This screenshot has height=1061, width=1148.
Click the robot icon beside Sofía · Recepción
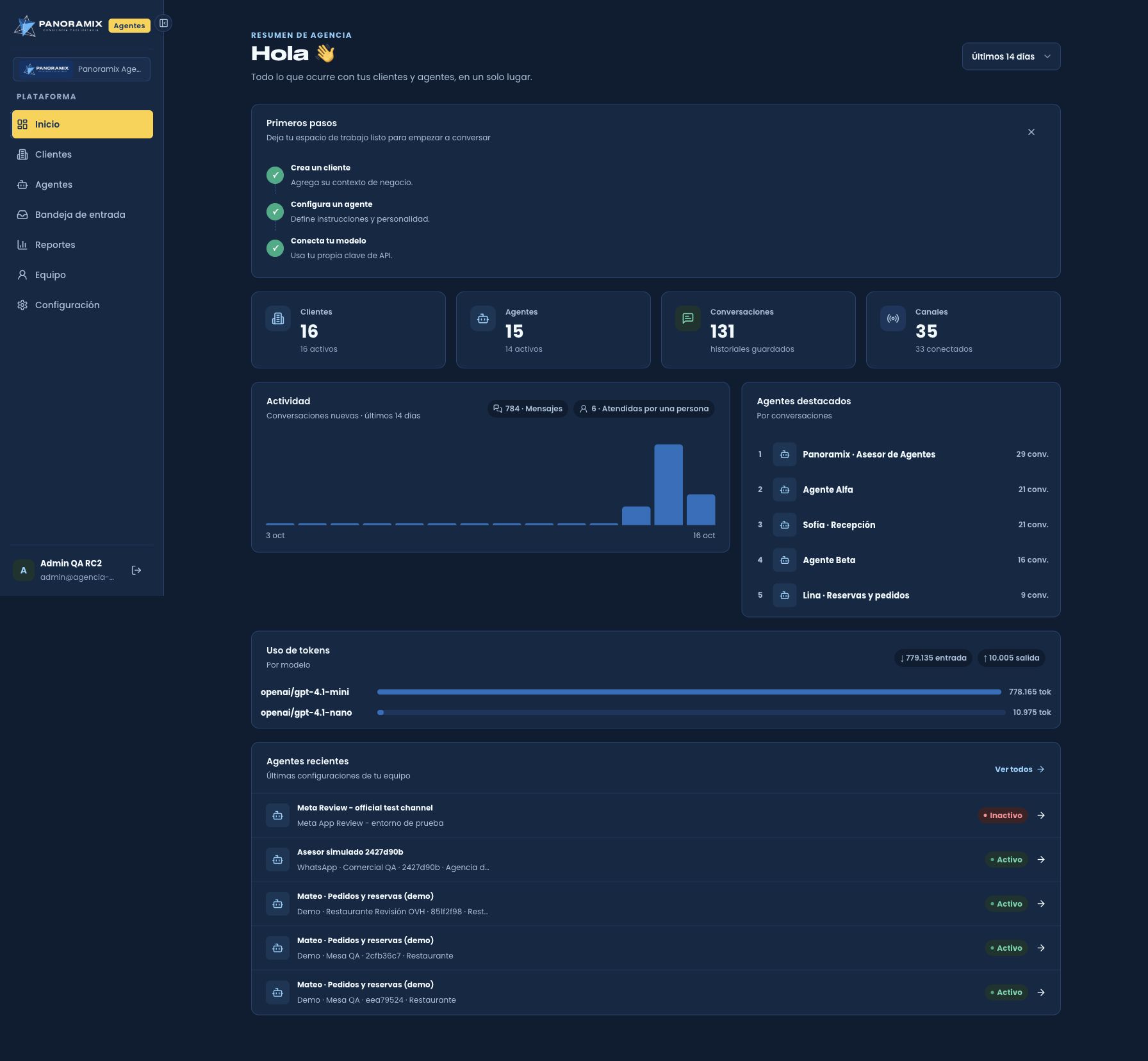(x=785, y=525)
